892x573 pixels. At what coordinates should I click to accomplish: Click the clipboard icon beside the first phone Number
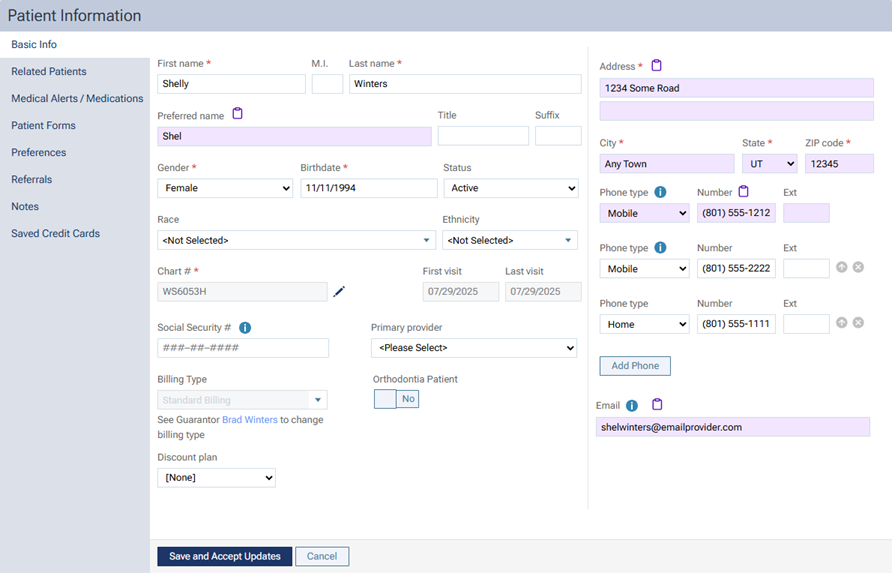coord(743,192)
